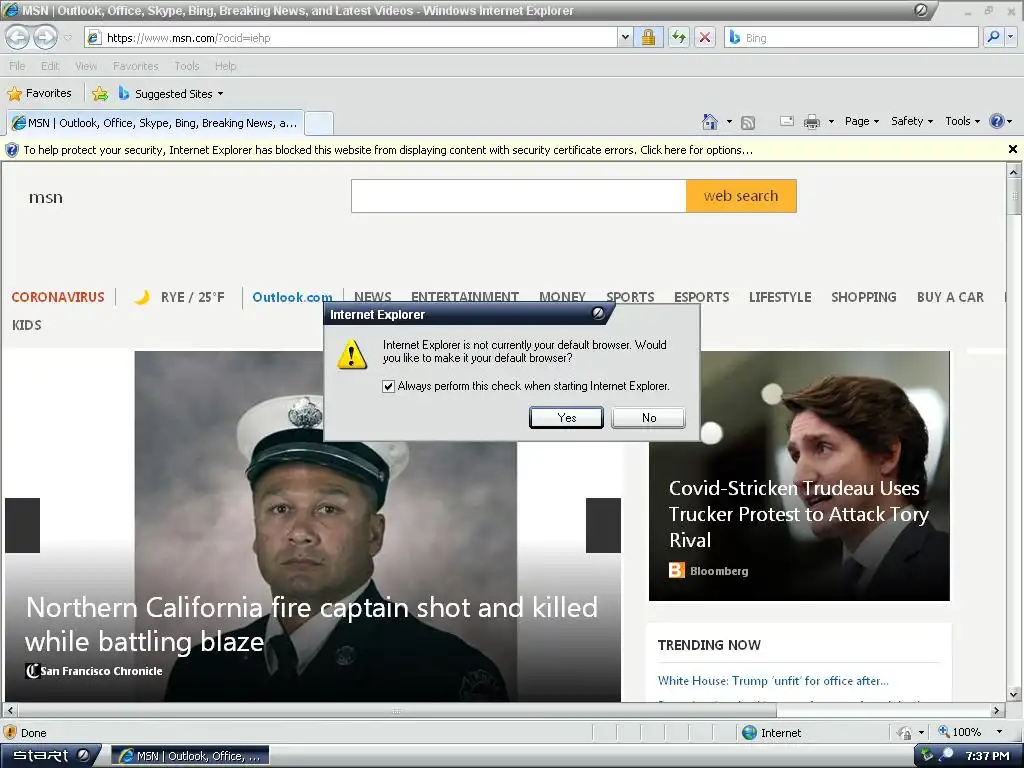Click the Print icon

point(812,121)
